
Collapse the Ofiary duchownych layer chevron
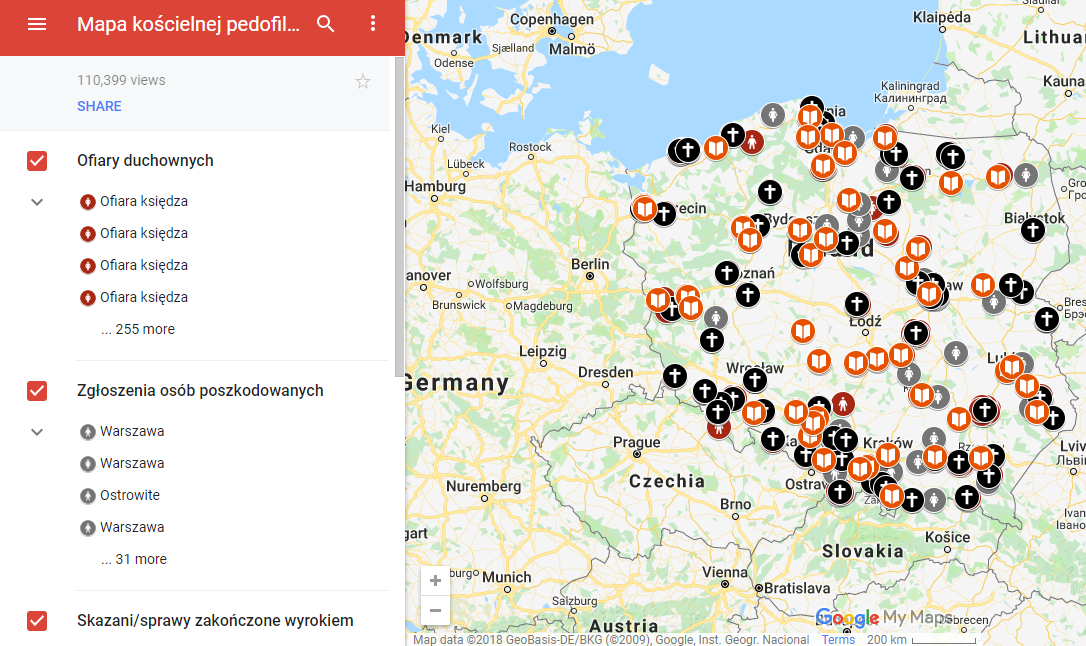coord(37,202)
